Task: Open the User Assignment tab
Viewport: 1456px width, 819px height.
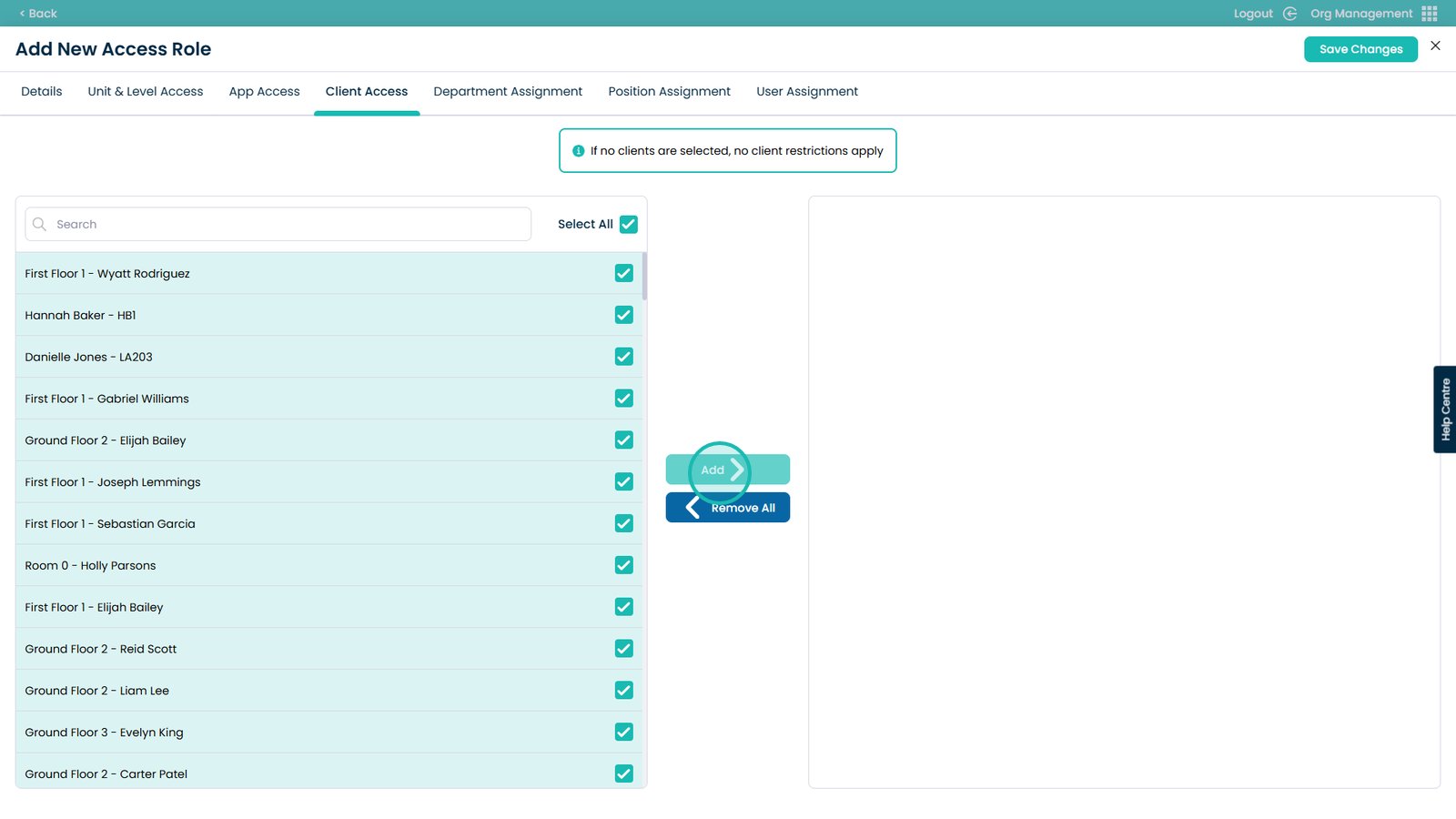Action: point(806,92)
